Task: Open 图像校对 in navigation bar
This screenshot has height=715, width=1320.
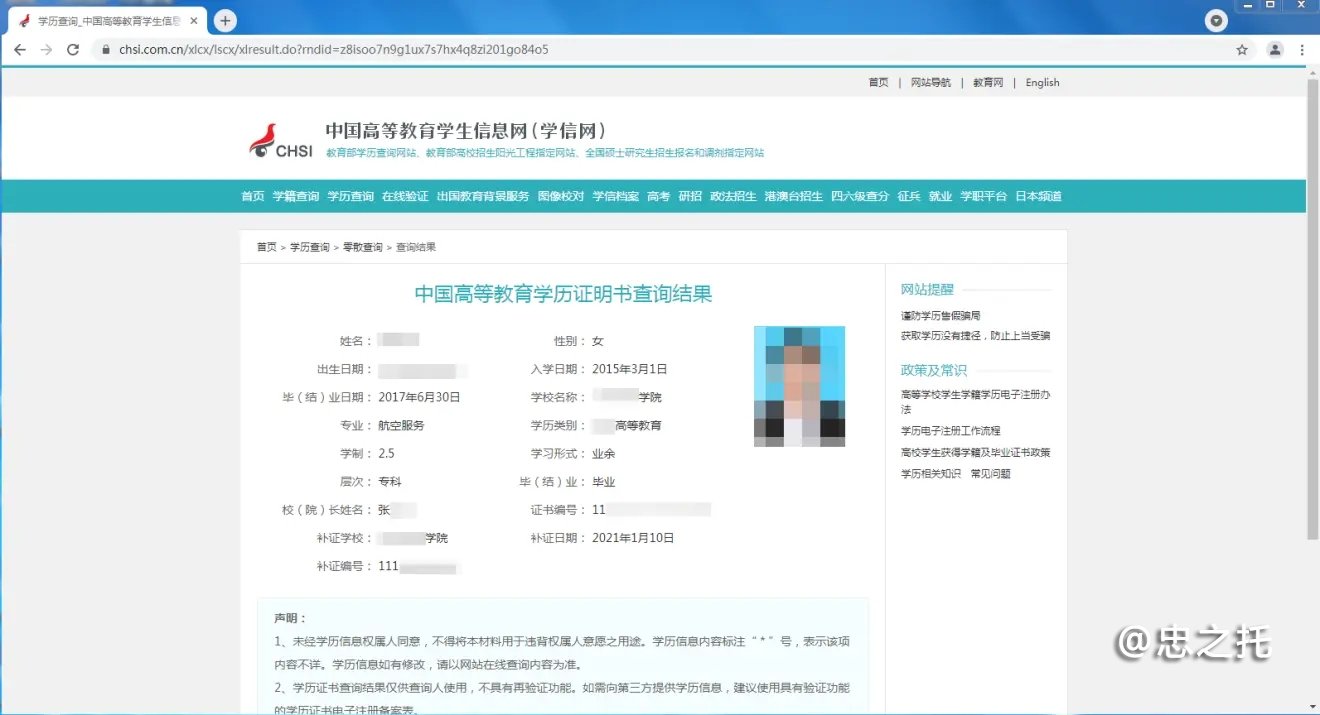Action: pyautogui.click(x=561, y=196)
